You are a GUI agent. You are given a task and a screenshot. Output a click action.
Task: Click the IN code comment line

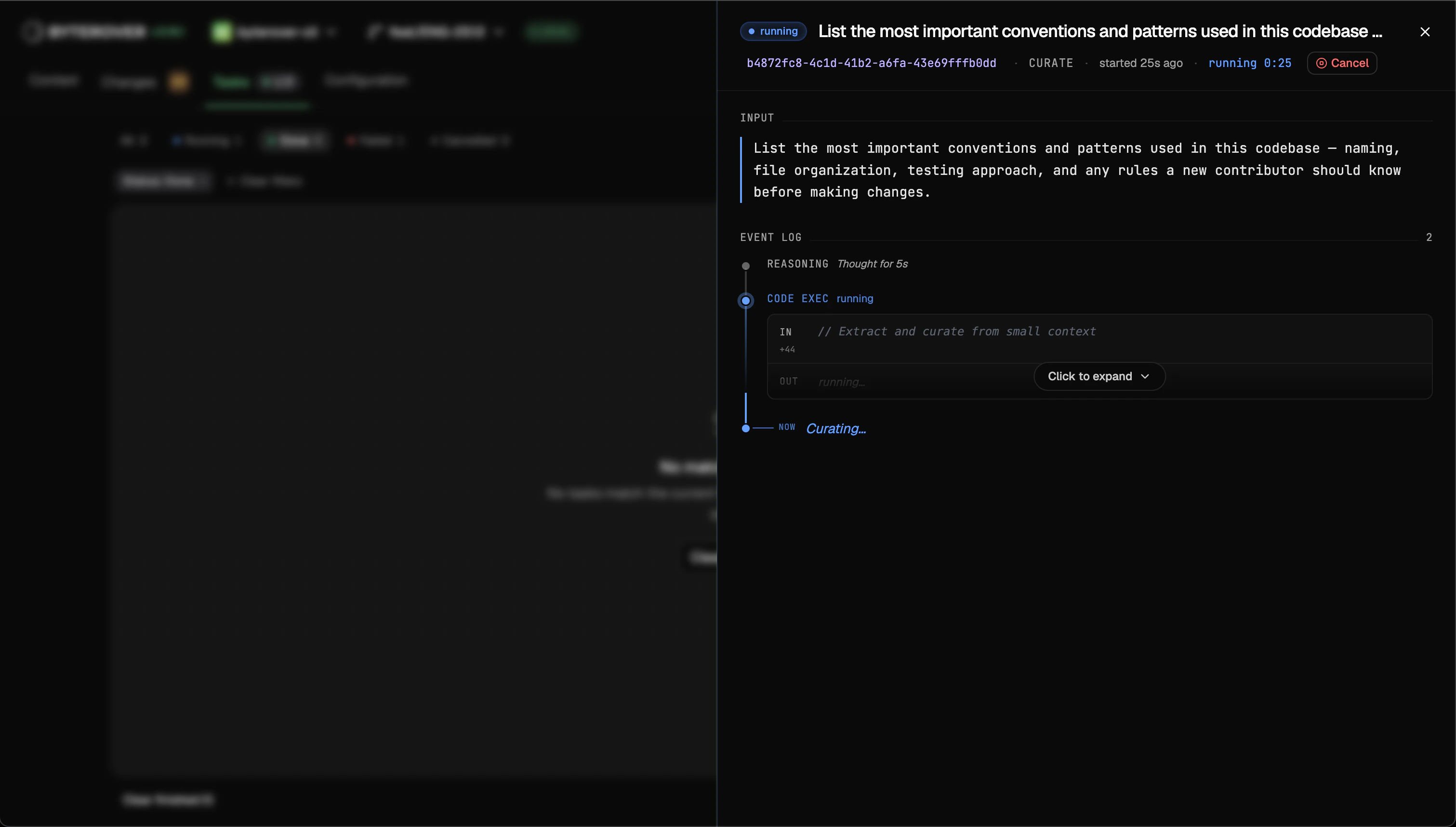[956, 331]
